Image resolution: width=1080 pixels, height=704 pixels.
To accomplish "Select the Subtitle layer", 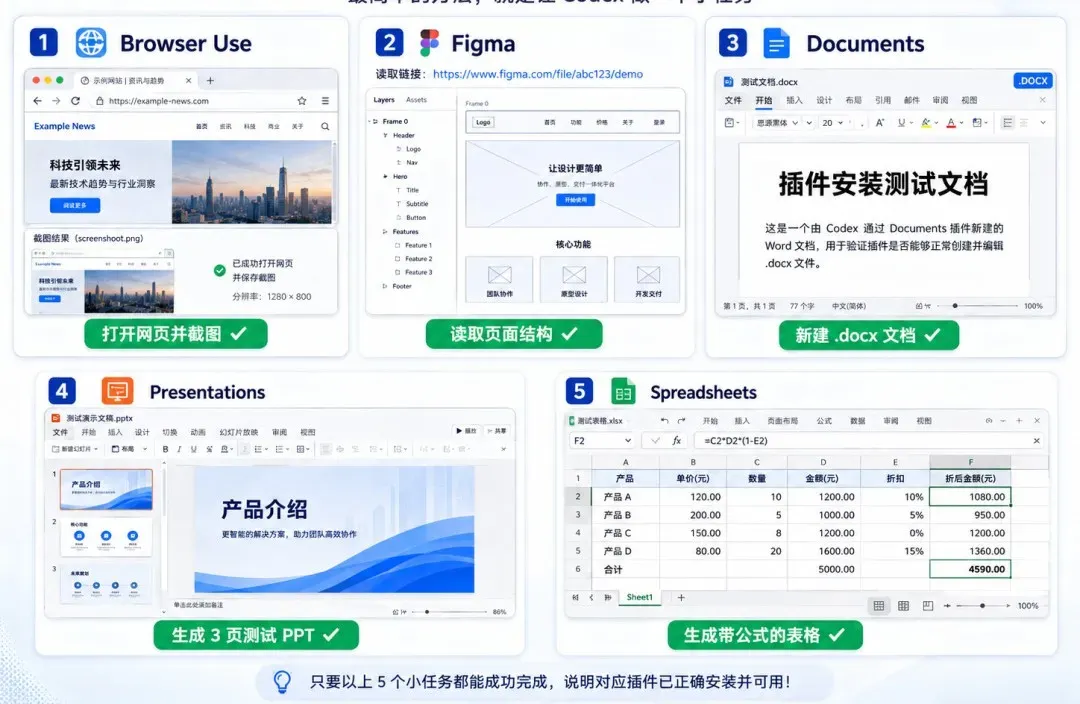I will pos(417,204).
